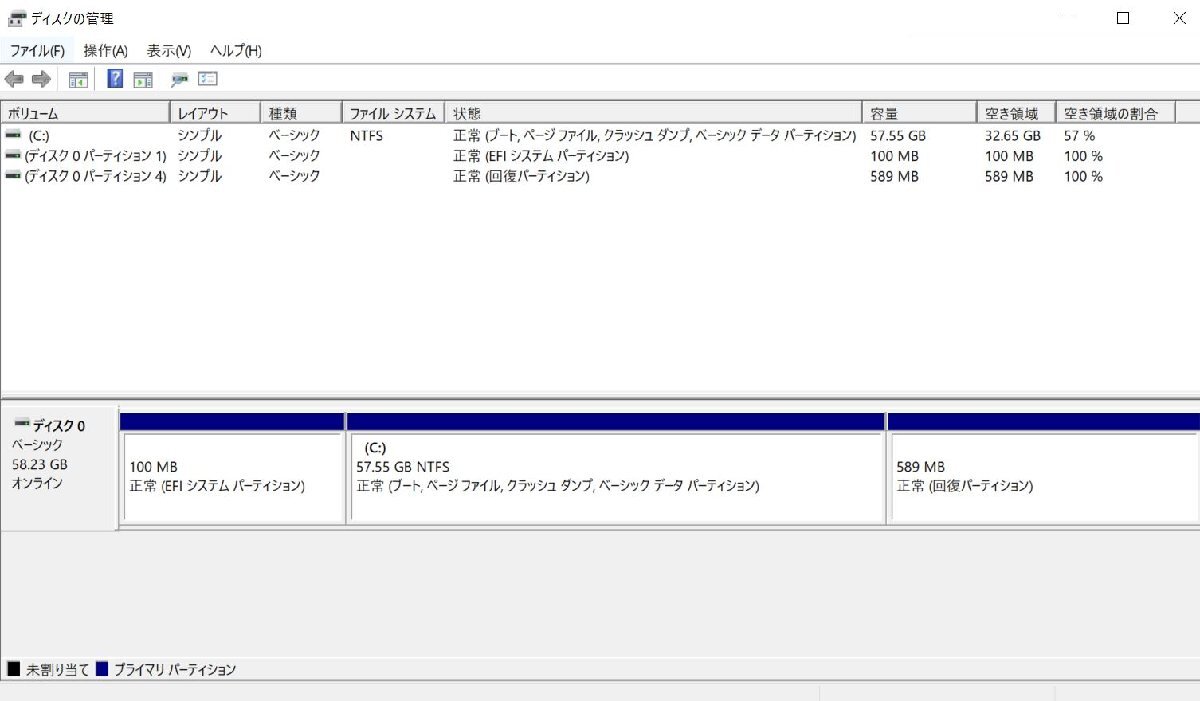
Task: Open the ヘルプ(H) menu
Action: point(236,50)
